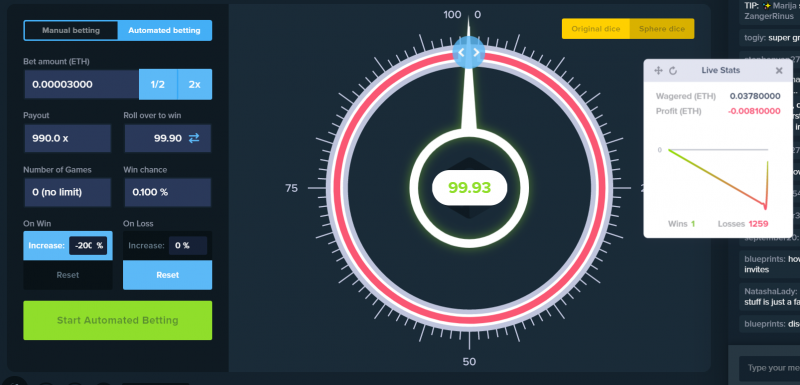Select the On Win Reset option
This screenshot has width=800, height=385.
pos(68,275)
